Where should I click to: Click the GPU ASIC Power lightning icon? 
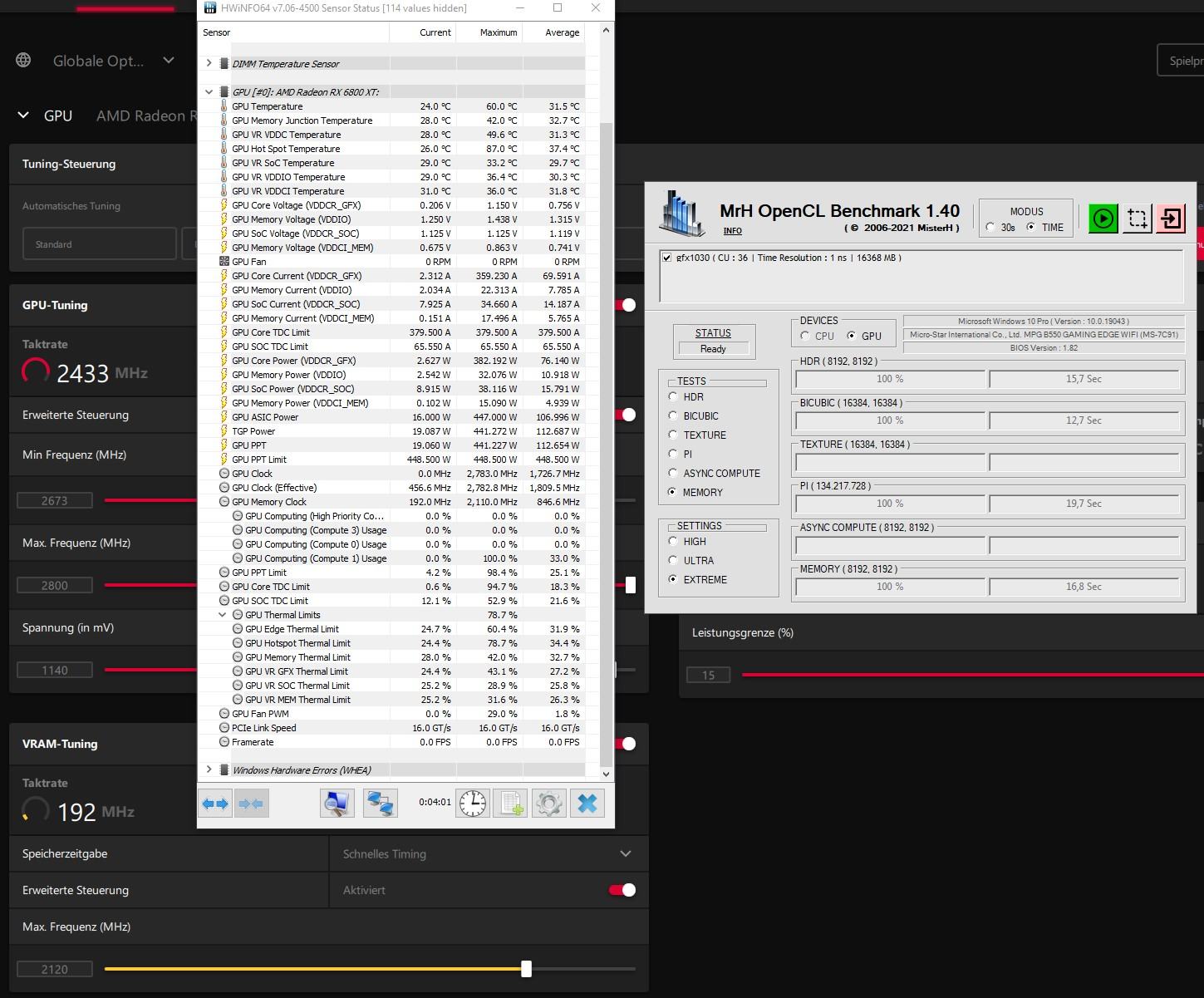coord(224,417)
